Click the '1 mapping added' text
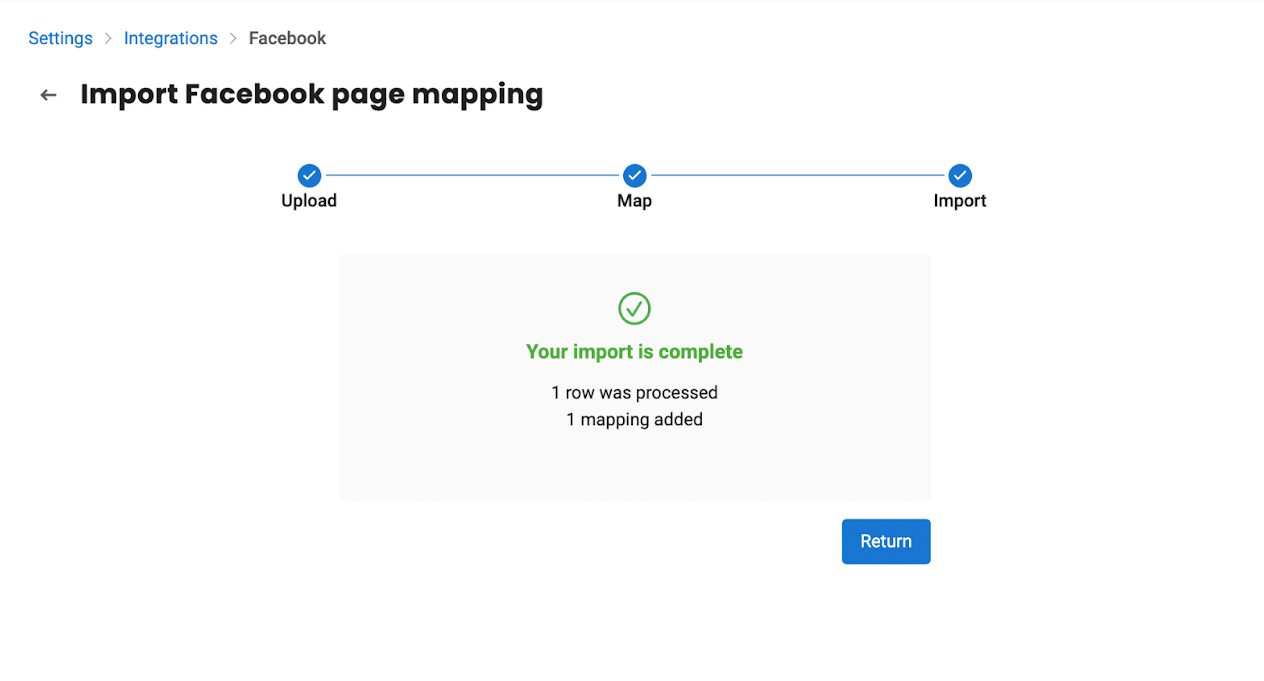The height and width of the screenshot is (681, 1264). pyautogui.click(x=634, y=419)
